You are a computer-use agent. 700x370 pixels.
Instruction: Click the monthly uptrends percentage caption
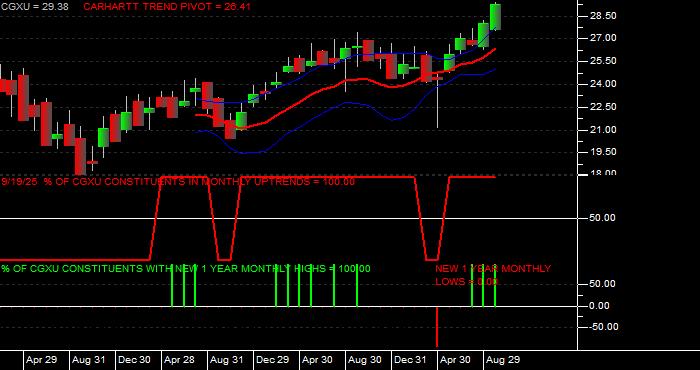pos(178,182)
